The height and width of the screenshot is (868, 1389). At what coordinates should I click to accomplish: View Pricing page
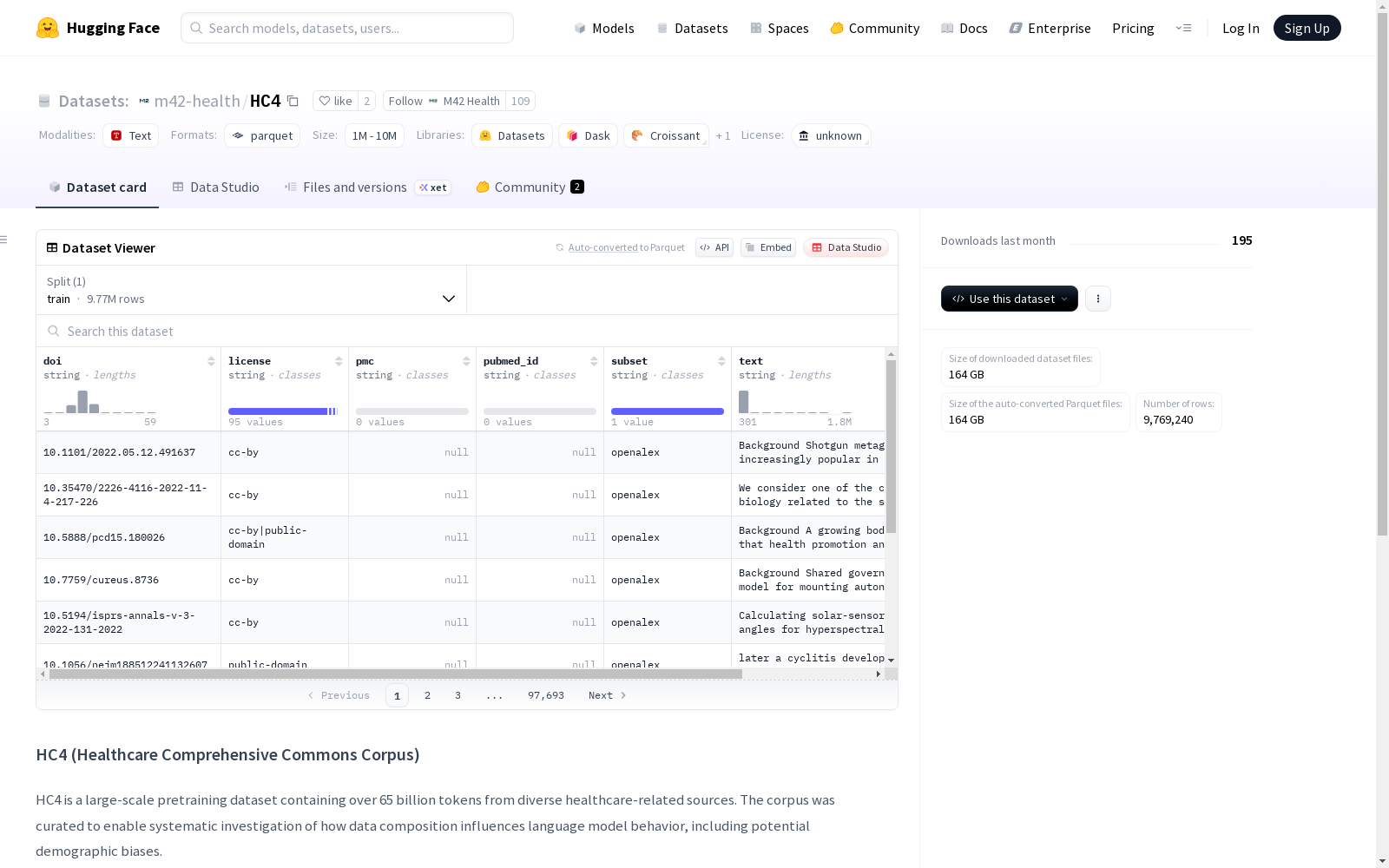click(1133, 28)
